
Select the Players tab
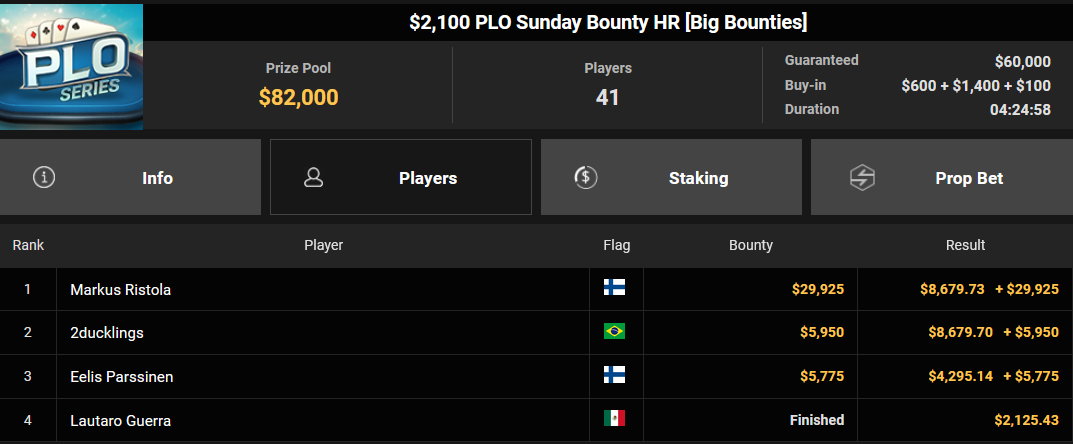click(x=401, y=177)
